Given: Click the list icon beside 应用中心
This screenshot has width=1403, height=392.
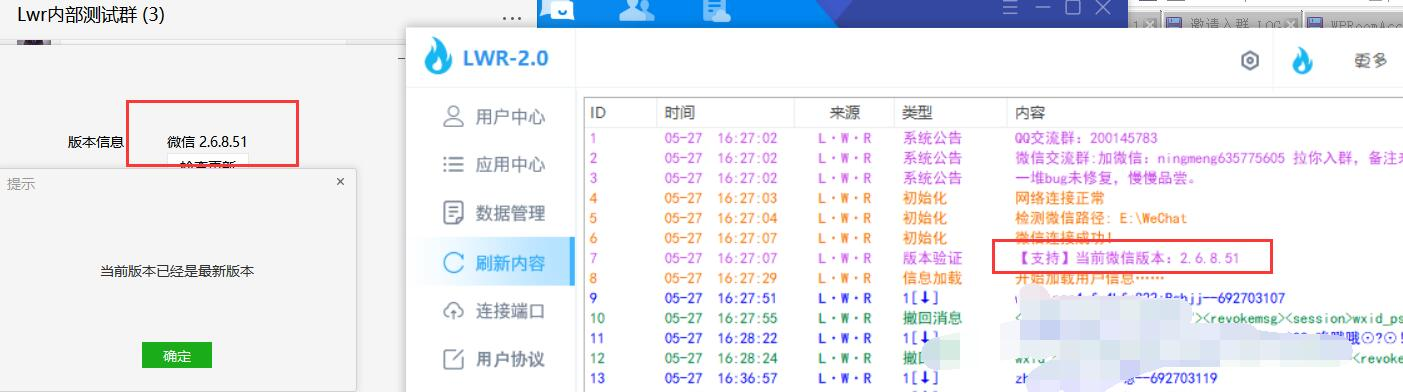Looking at the screenshot, I should pyautogui.click(x=453, y=164).
